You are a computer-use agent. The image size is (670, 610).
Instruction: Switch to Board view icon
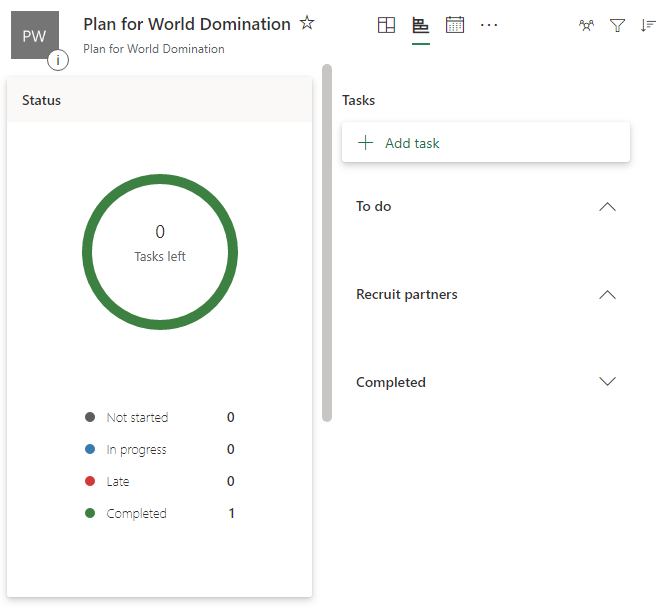pos(386,25)
